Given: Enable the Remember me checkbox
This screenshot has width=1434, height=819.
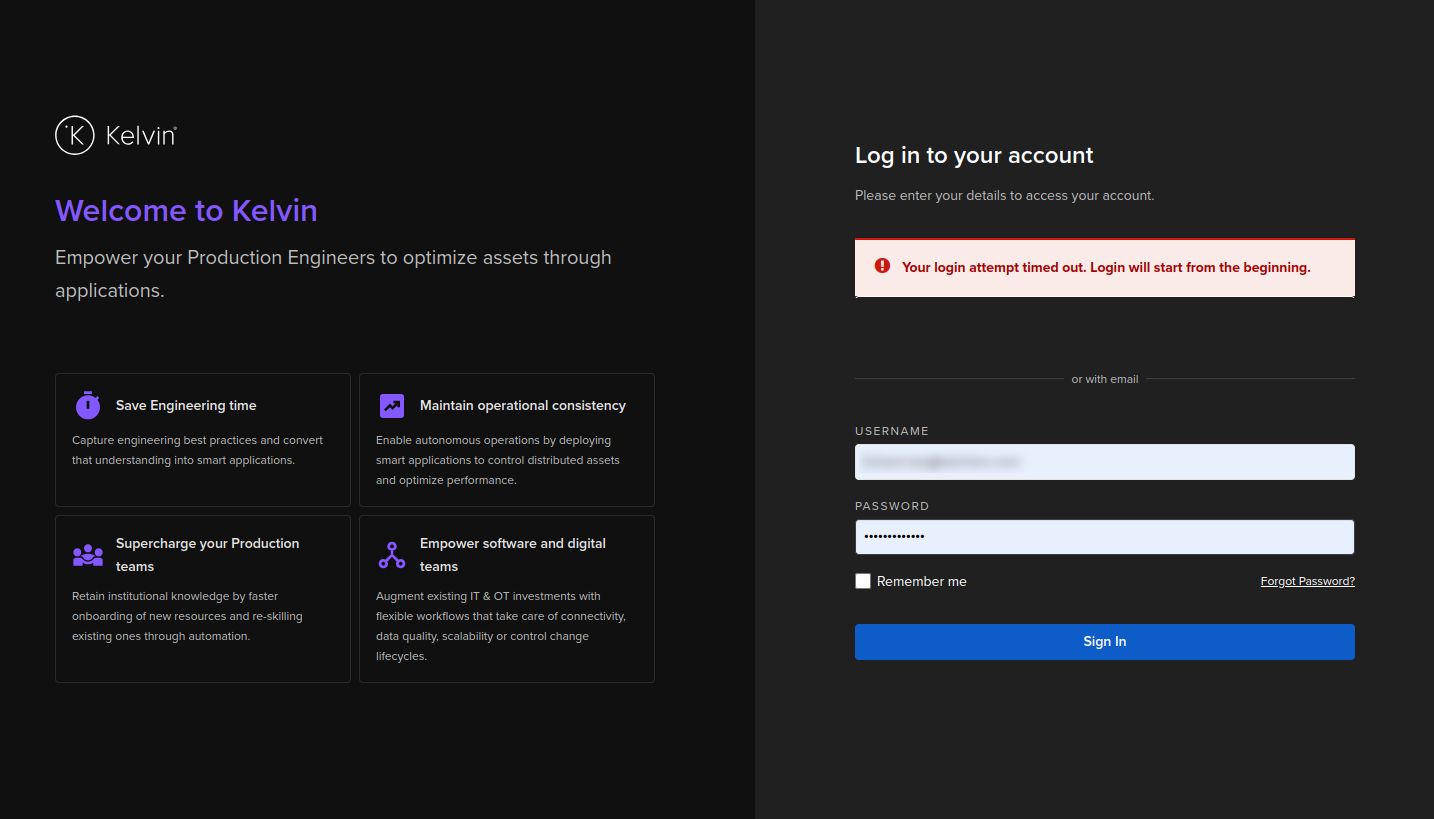Looking at the screenshot, I should (x=863, y=581).
